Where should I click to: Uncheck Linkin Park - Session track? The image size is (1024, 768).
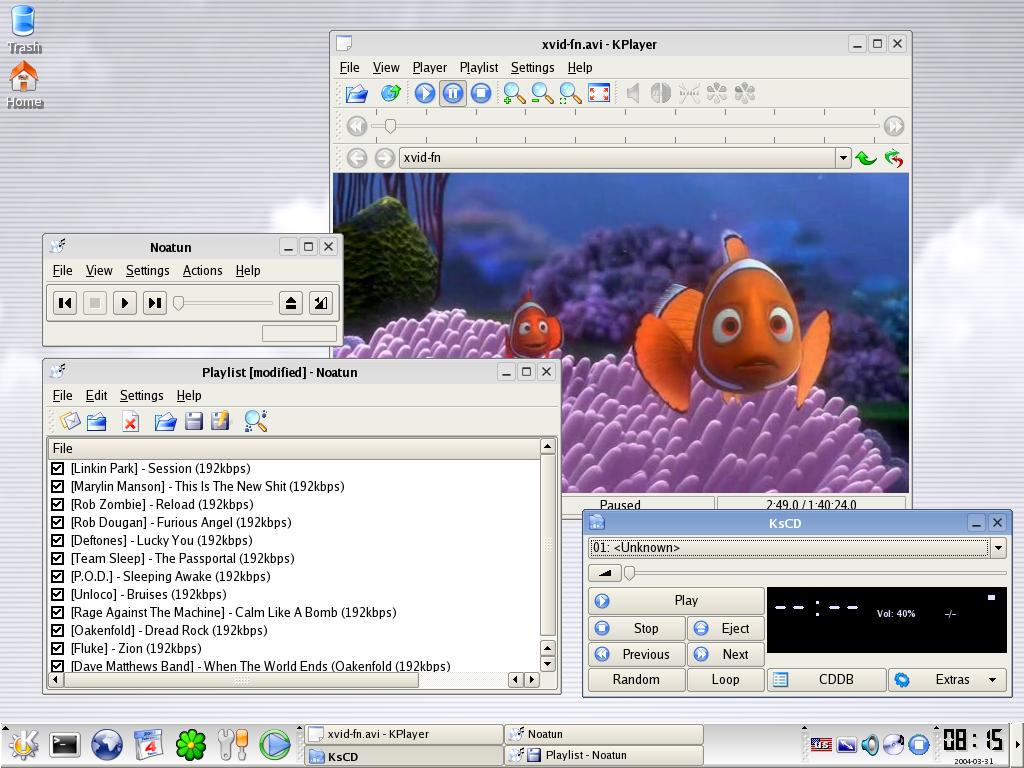point(57,468)
